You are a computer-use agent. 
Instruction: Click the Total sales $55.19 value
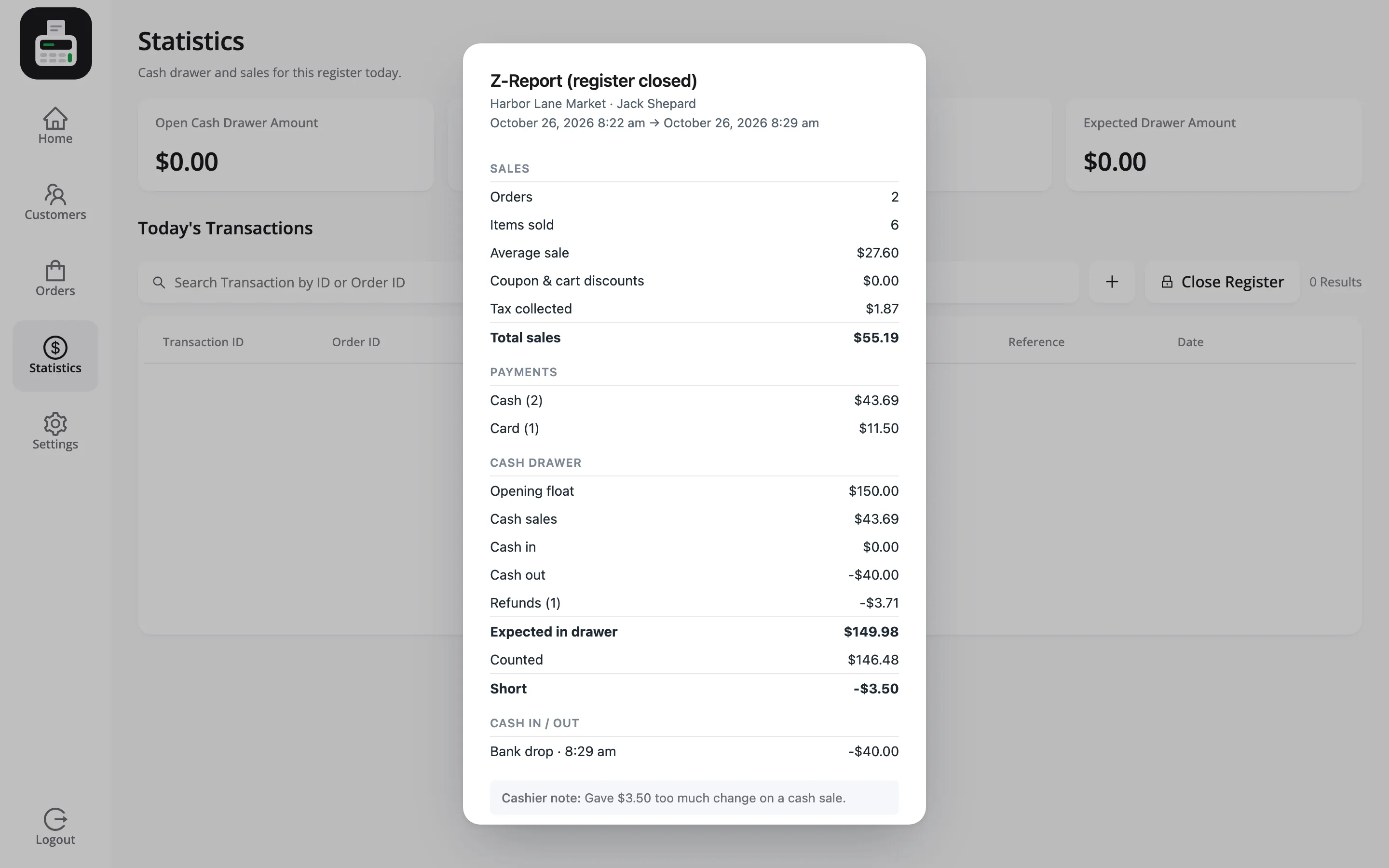tap(876, 338)
